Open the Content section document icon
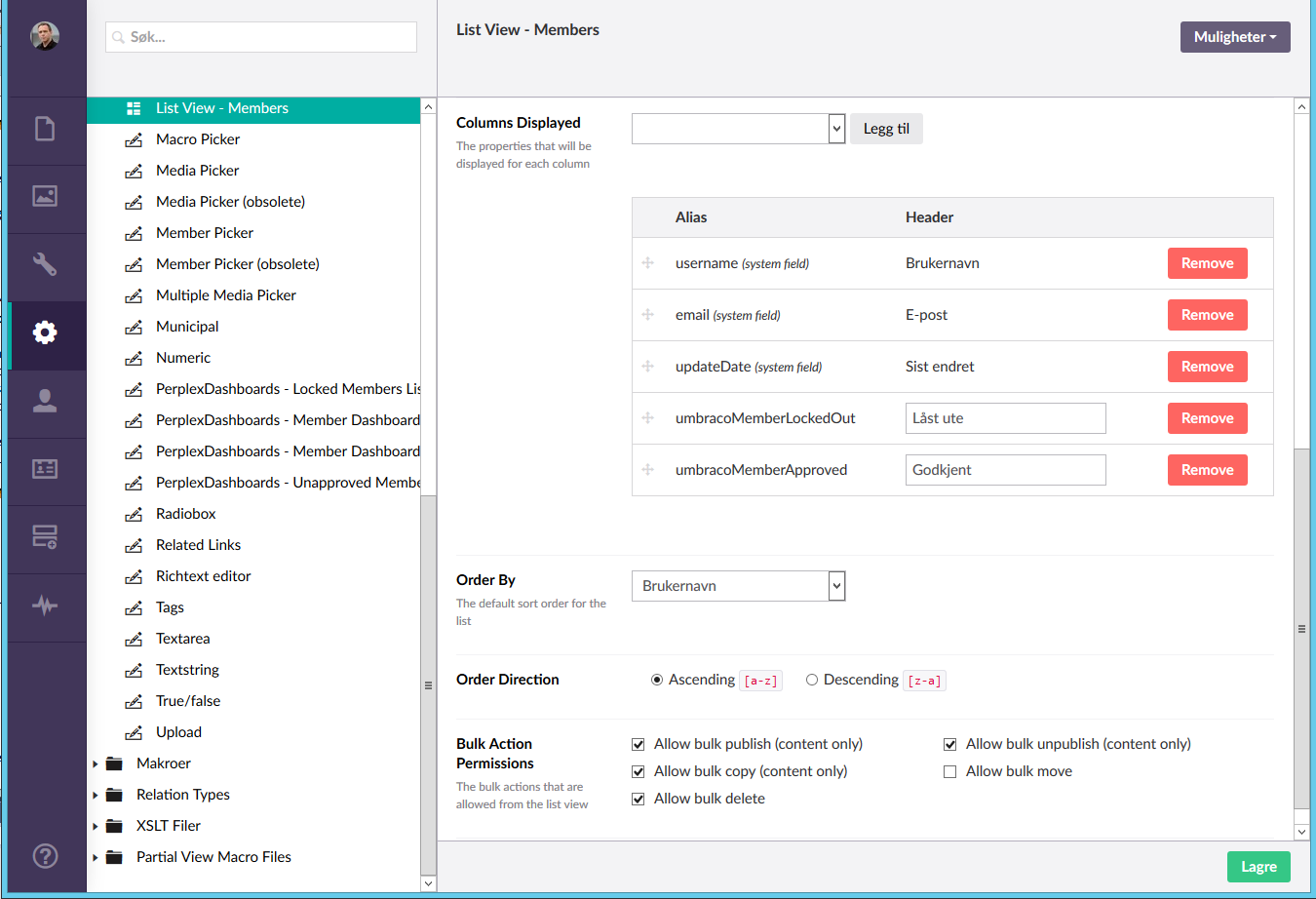Viewport: 1316px width, 899px height. point(45,129)
